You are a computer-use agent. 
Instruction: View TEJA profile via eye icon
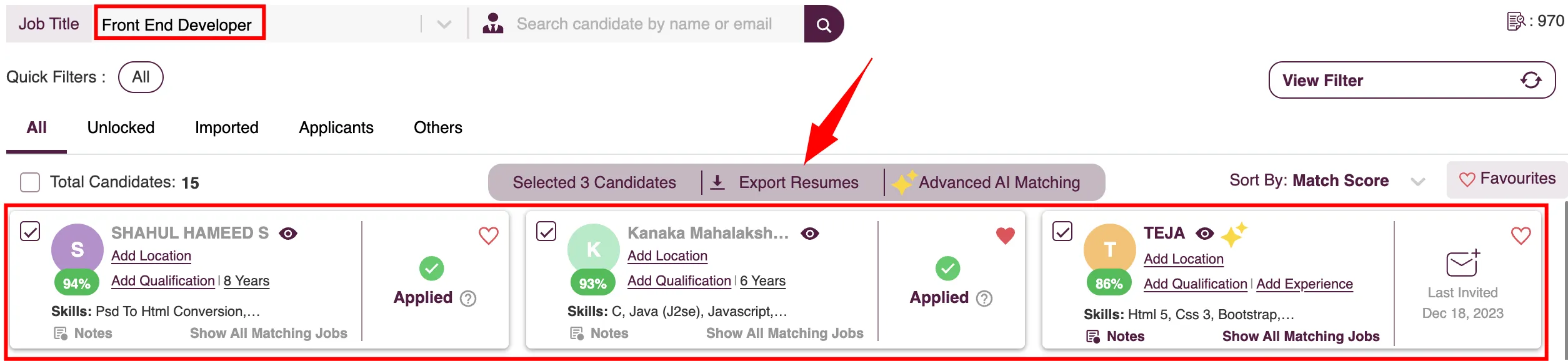[x=1204, y=234]
